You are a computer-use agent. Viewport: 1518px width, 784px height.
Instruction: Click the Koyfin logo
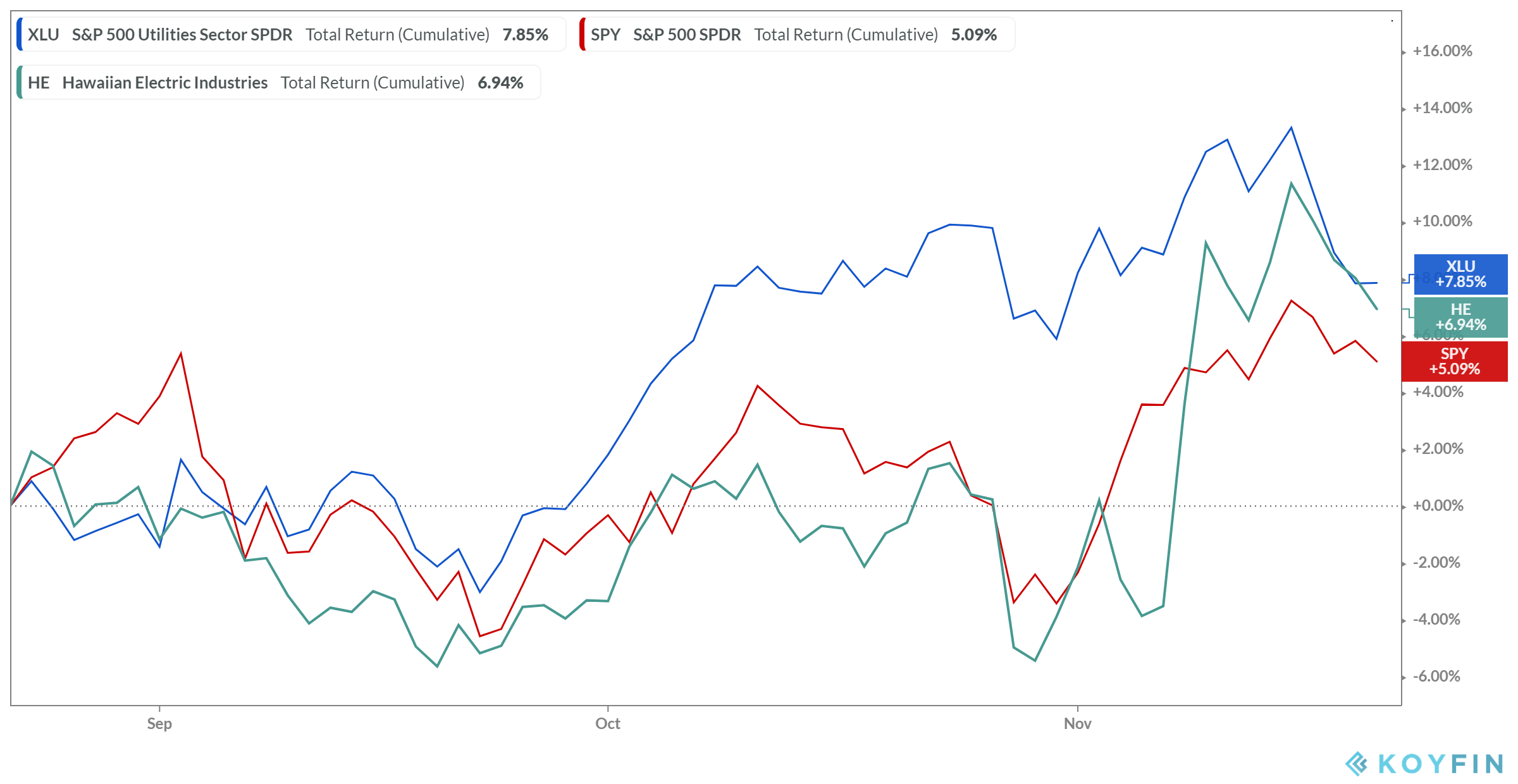(1424, 764)
